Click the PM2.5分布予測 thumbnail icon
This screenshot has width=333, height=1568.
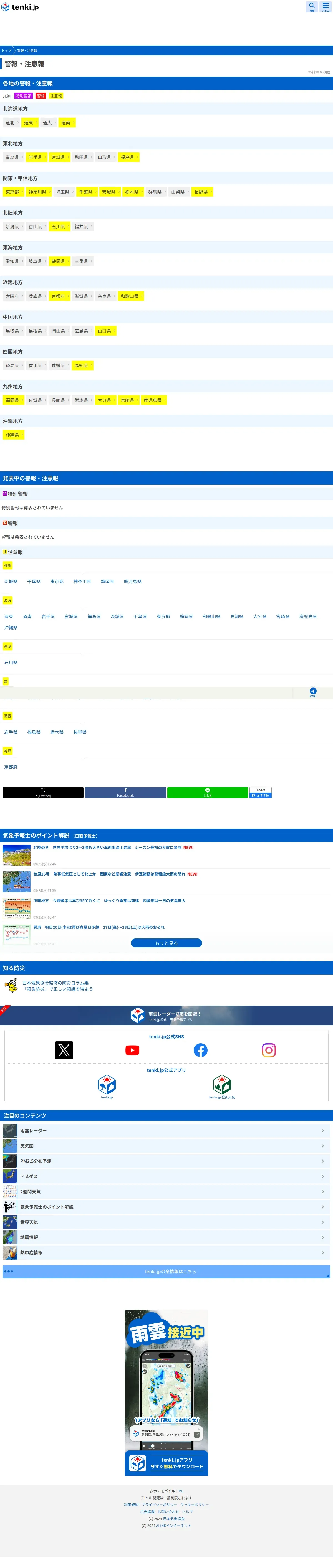[10, 1161]
